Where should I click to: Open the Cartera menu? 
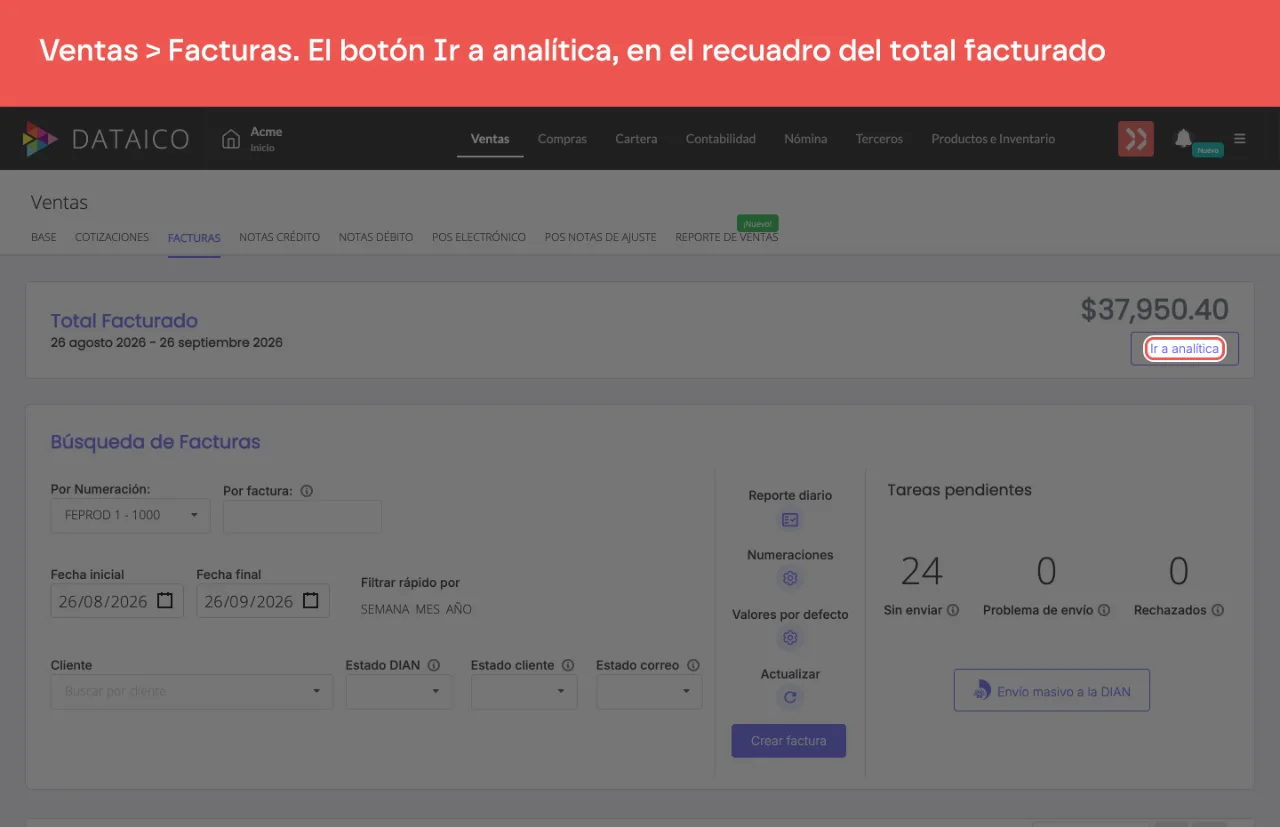point(636,139)
